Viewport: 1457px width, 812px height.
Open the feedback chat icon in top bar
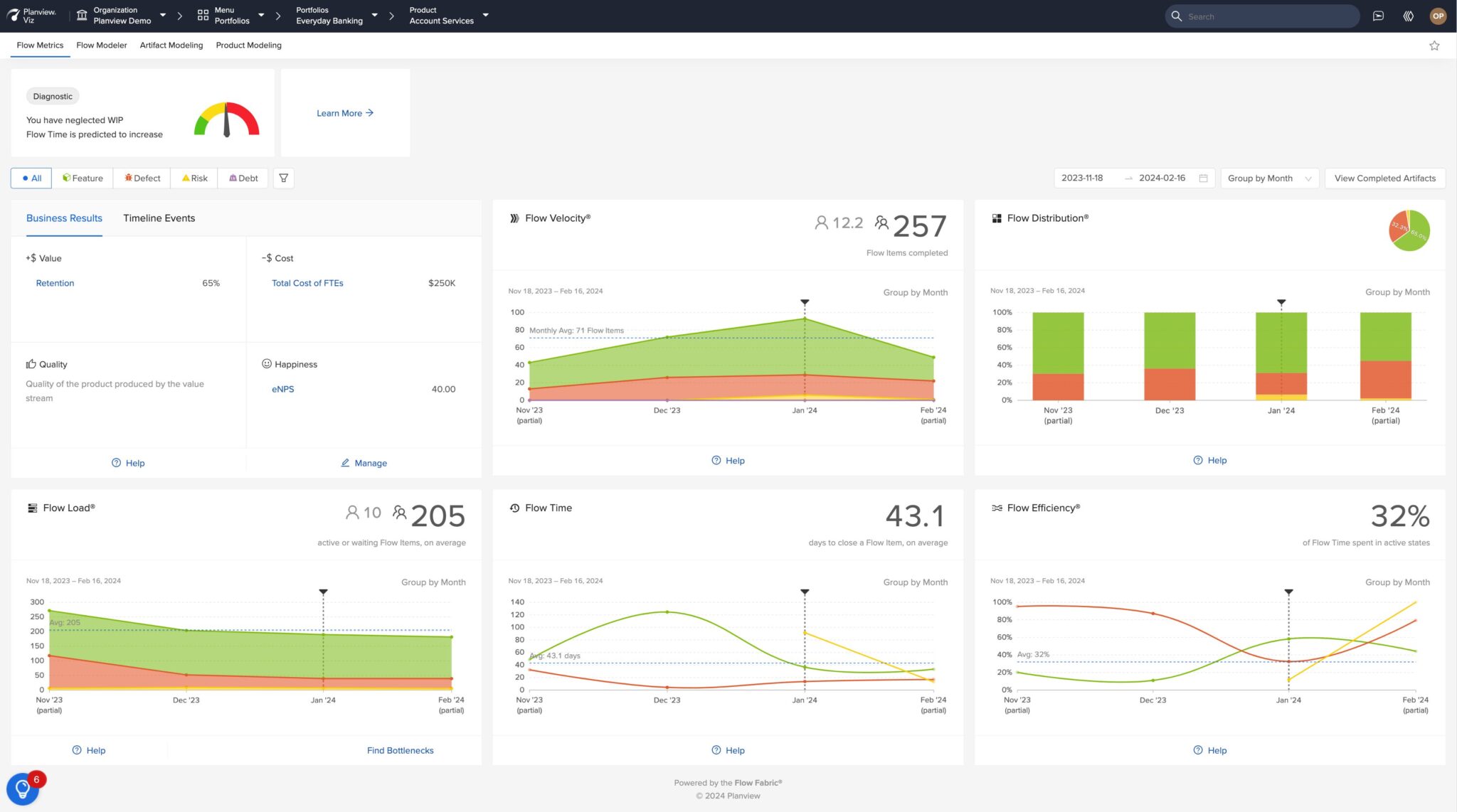click(1378, 16)
